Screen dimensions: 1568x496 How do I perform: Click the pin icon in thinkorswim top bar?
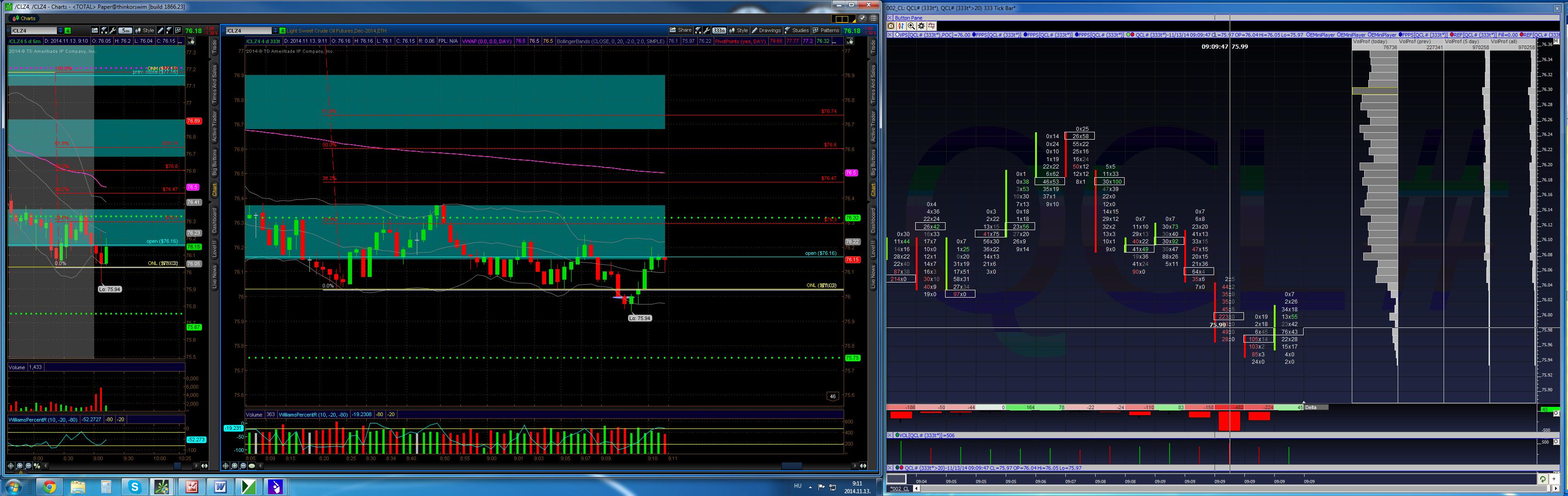(863, 18)
